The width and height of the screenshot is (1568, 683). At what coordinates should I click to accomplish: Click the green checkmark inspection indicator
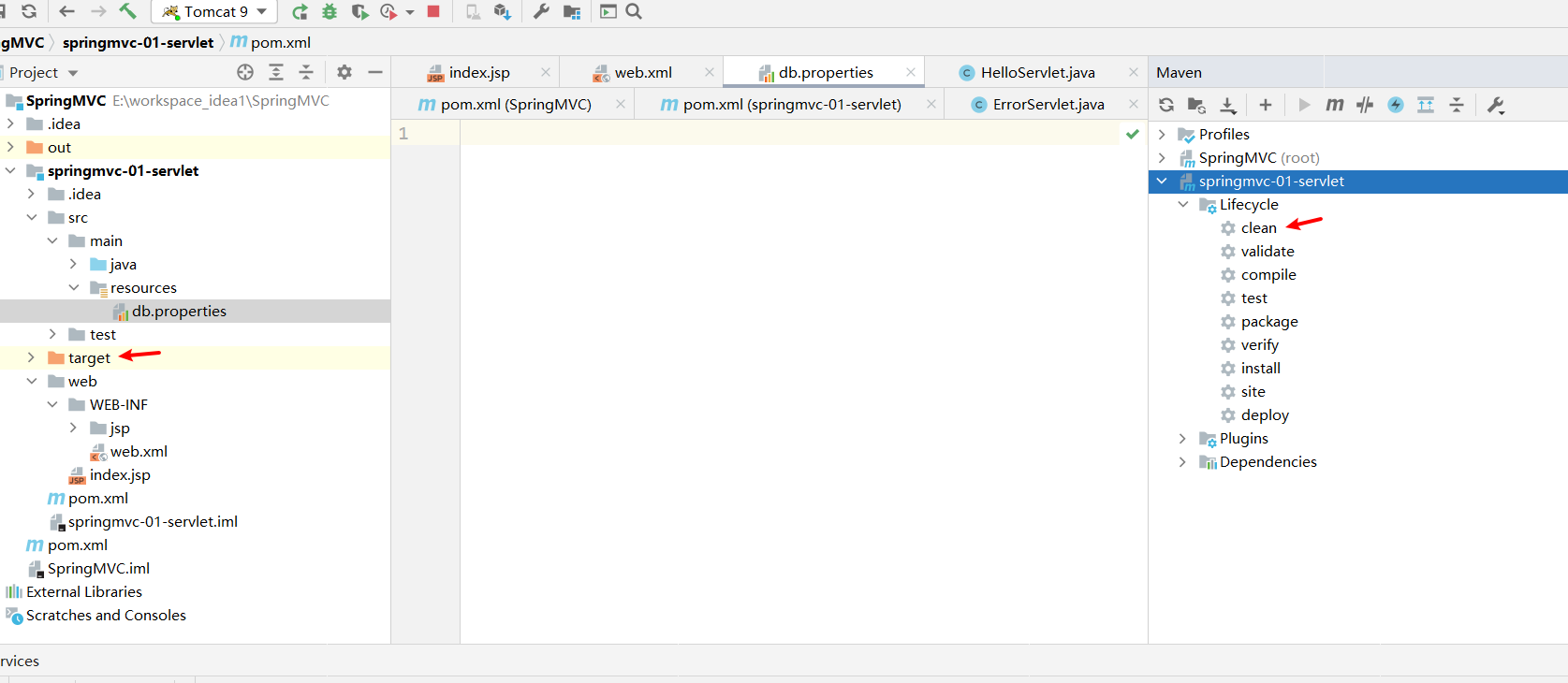point(1133,134)
